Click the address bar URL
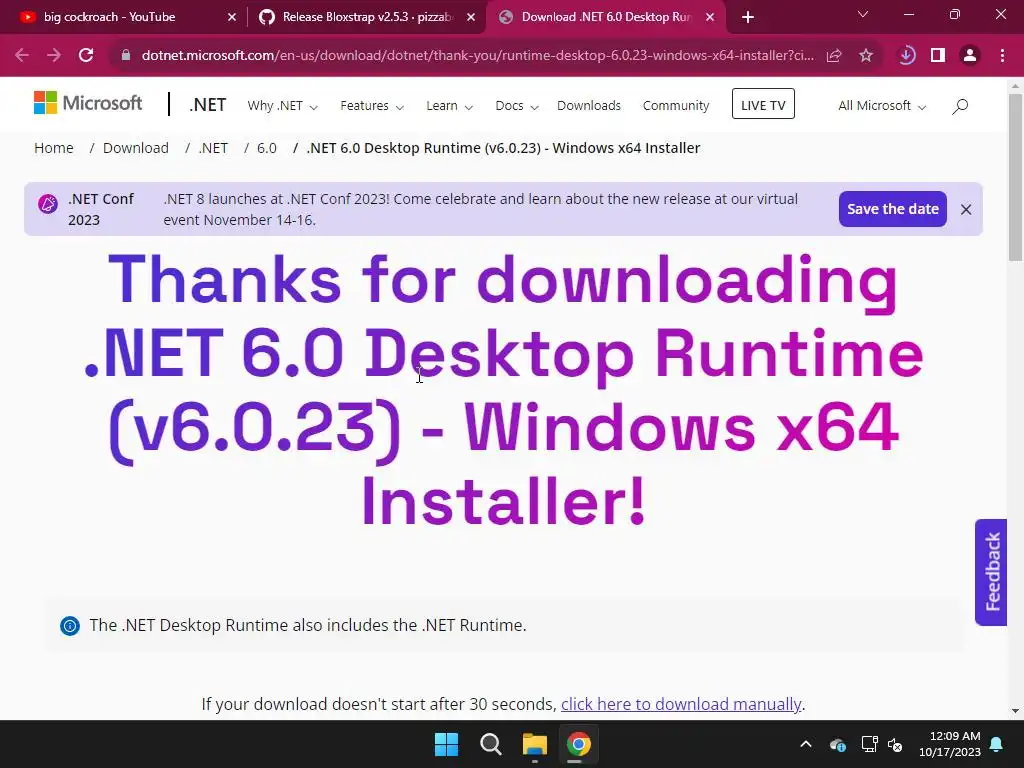The width and height of the screenshot is (1024, 768). click(477, 56)
